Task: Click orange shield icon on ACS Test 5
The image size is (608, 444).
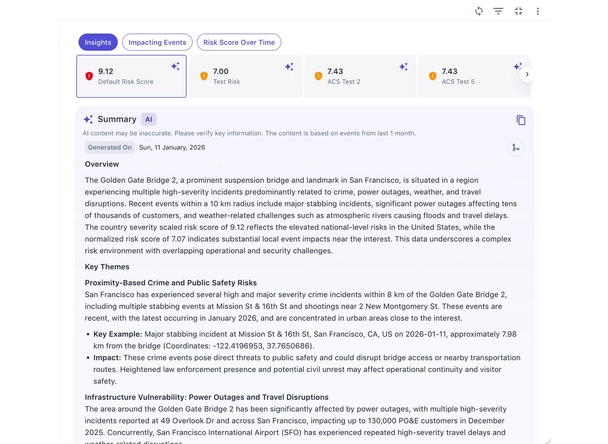Action: tap(433, 76)
